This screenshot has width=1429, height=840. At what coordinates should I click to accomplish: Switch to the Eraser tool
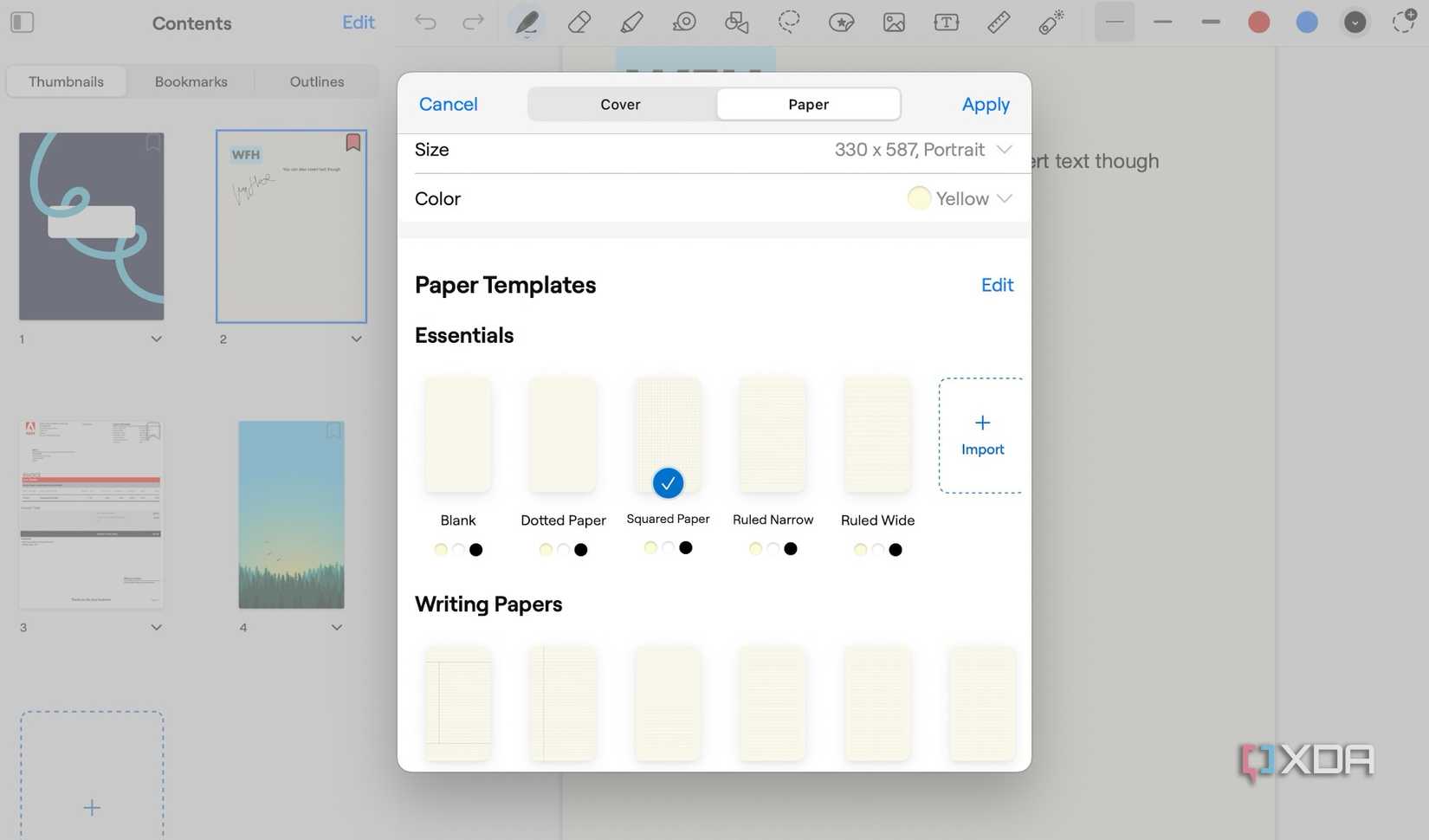tap(578, 22)
